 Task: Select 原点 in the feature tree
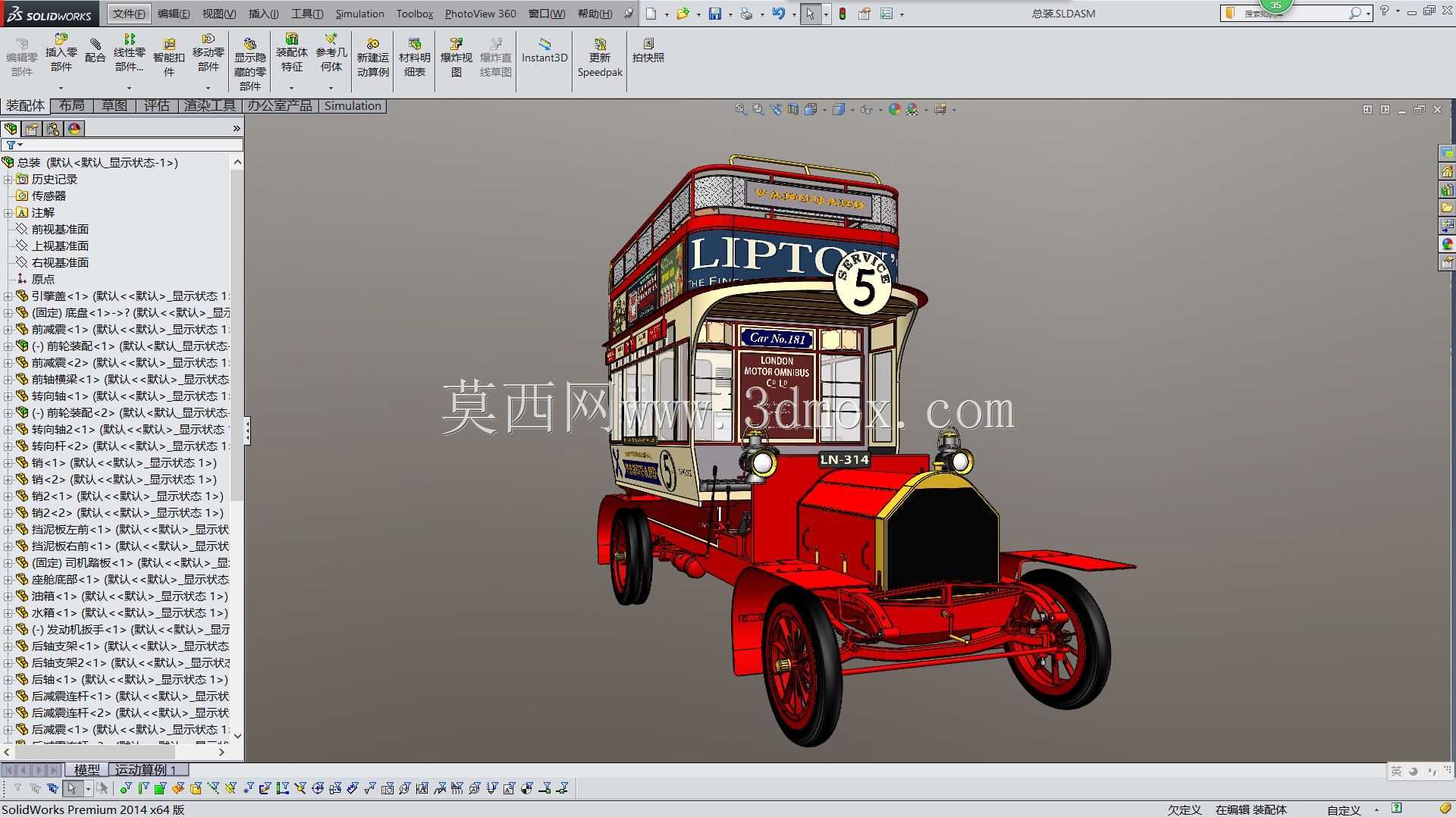pos(43,280)
